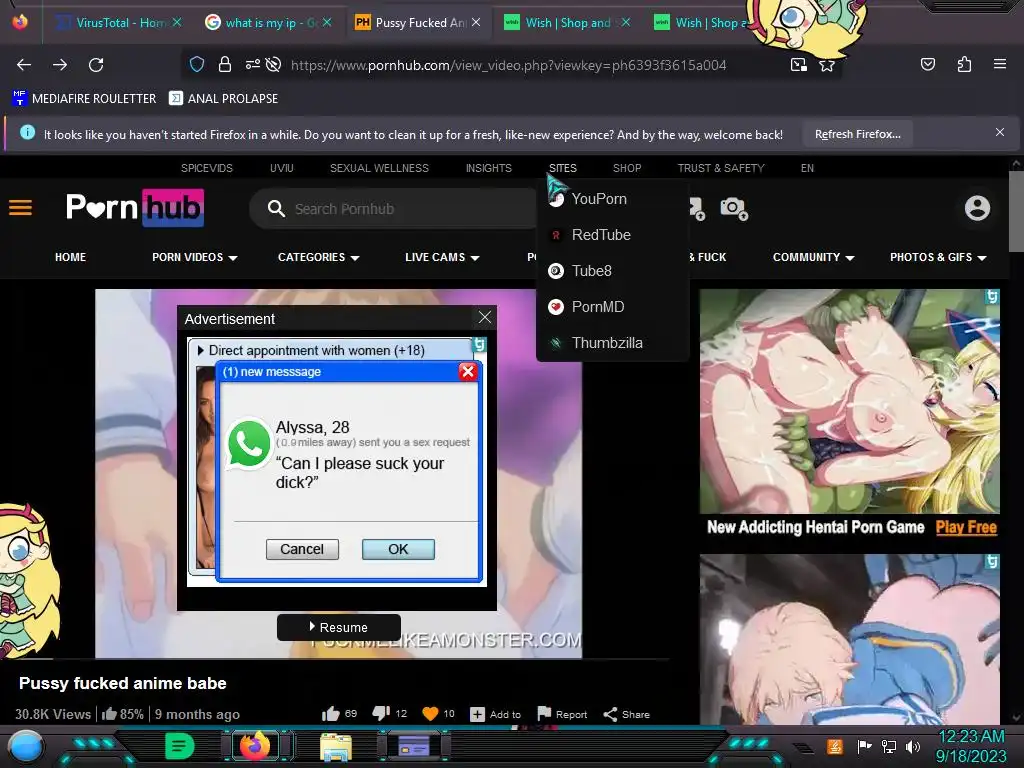Close the Firefox refresh notification bar
This screenshot has height=768, width=1024.
pyautogui.click(x=1000, y=133)
